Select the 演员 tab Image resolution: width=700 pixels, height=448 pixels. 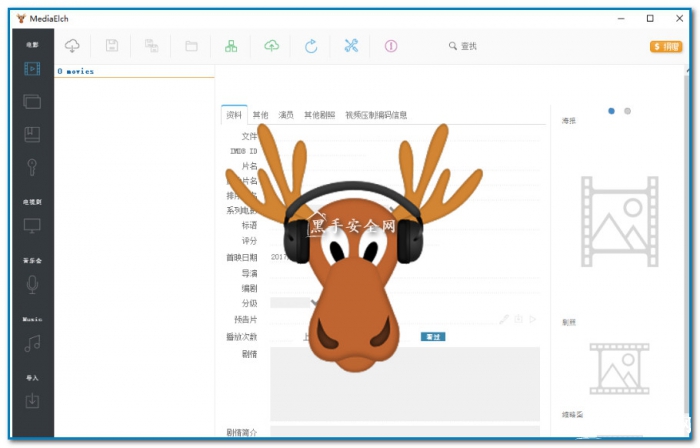[286, 115]
